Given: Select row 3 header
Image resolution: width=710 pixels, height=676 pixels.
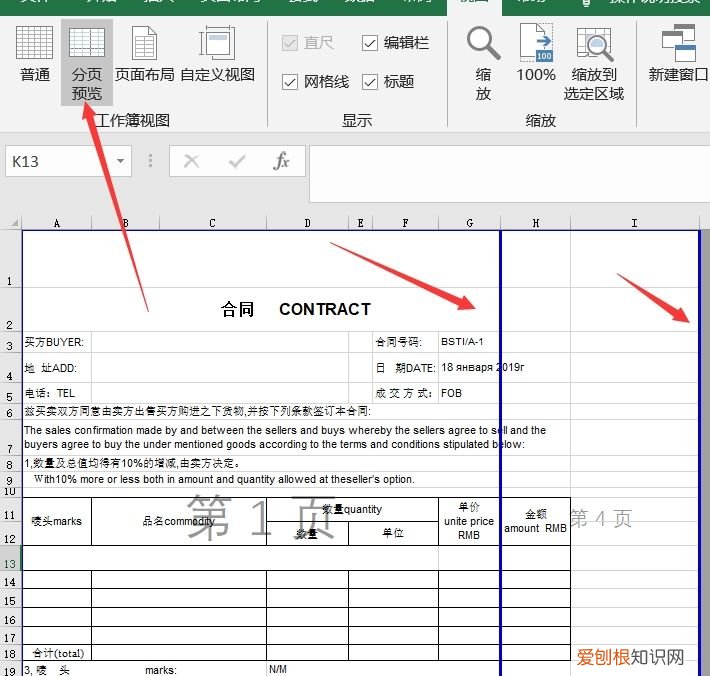Looking at the screenshot, I should point(10,343).
